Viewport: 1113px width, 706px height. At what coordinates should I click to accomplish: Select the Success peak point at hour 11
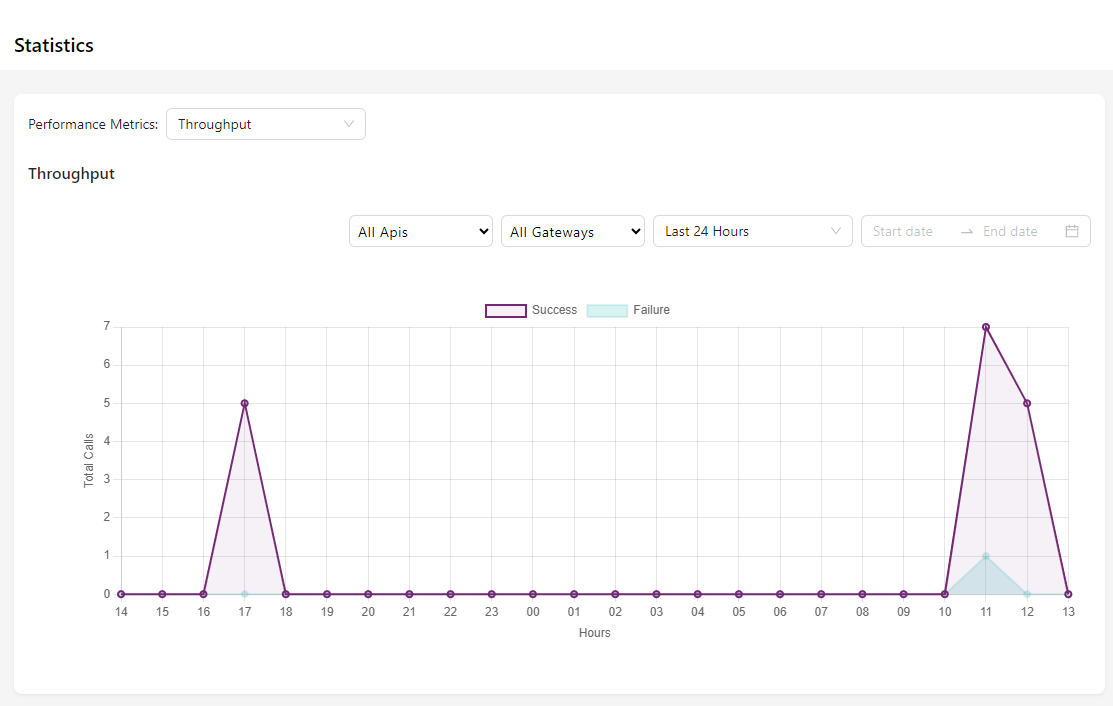click(x=986, y=327)
